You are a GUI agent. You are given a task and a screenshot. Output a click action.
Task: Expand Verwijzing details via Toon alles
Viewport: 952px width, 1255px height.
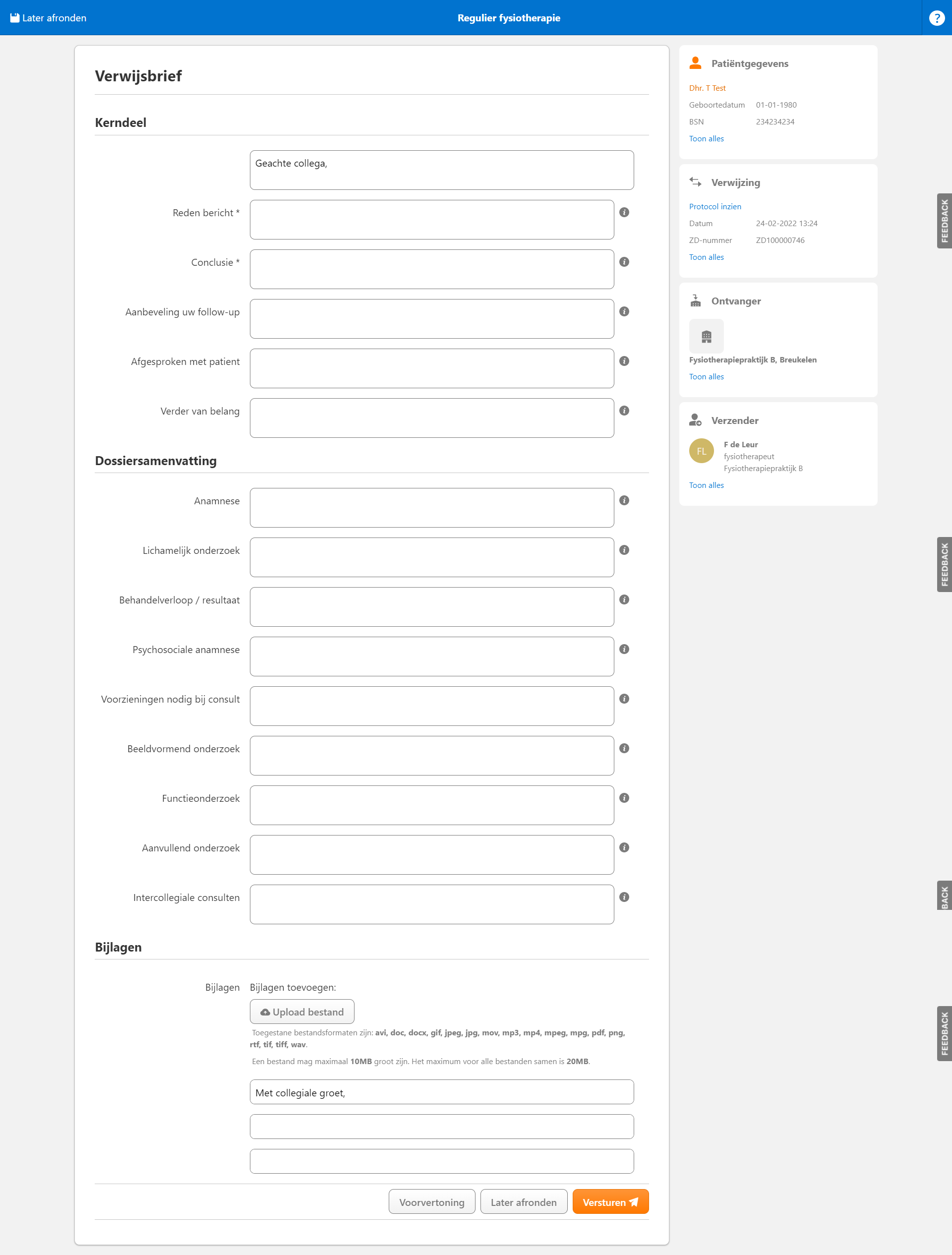(706, 257)
